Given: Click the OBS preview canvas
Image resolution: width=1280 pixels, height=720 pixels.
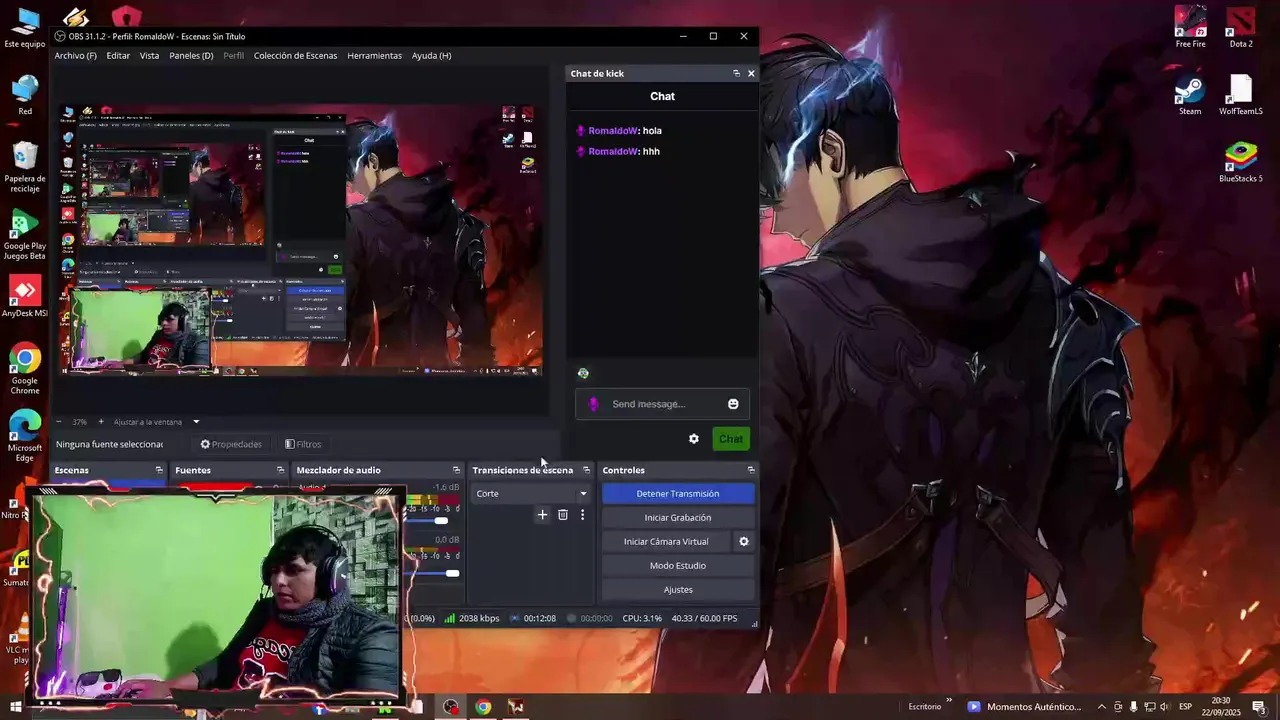Looking at the screenshot, I should [x=300, y=239].
